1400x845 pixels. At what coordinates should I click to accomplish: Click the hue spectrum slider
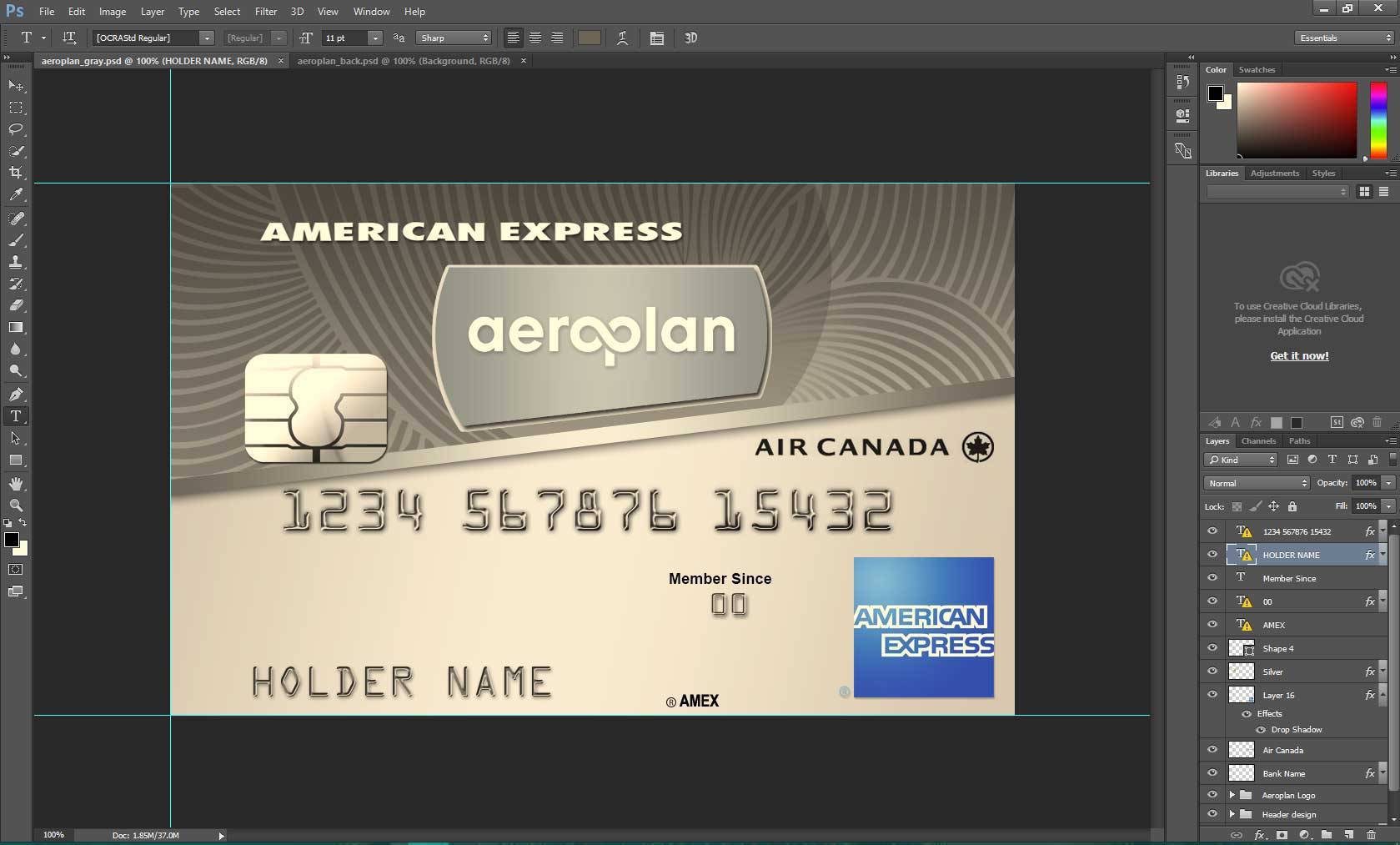click(1378, 120)
